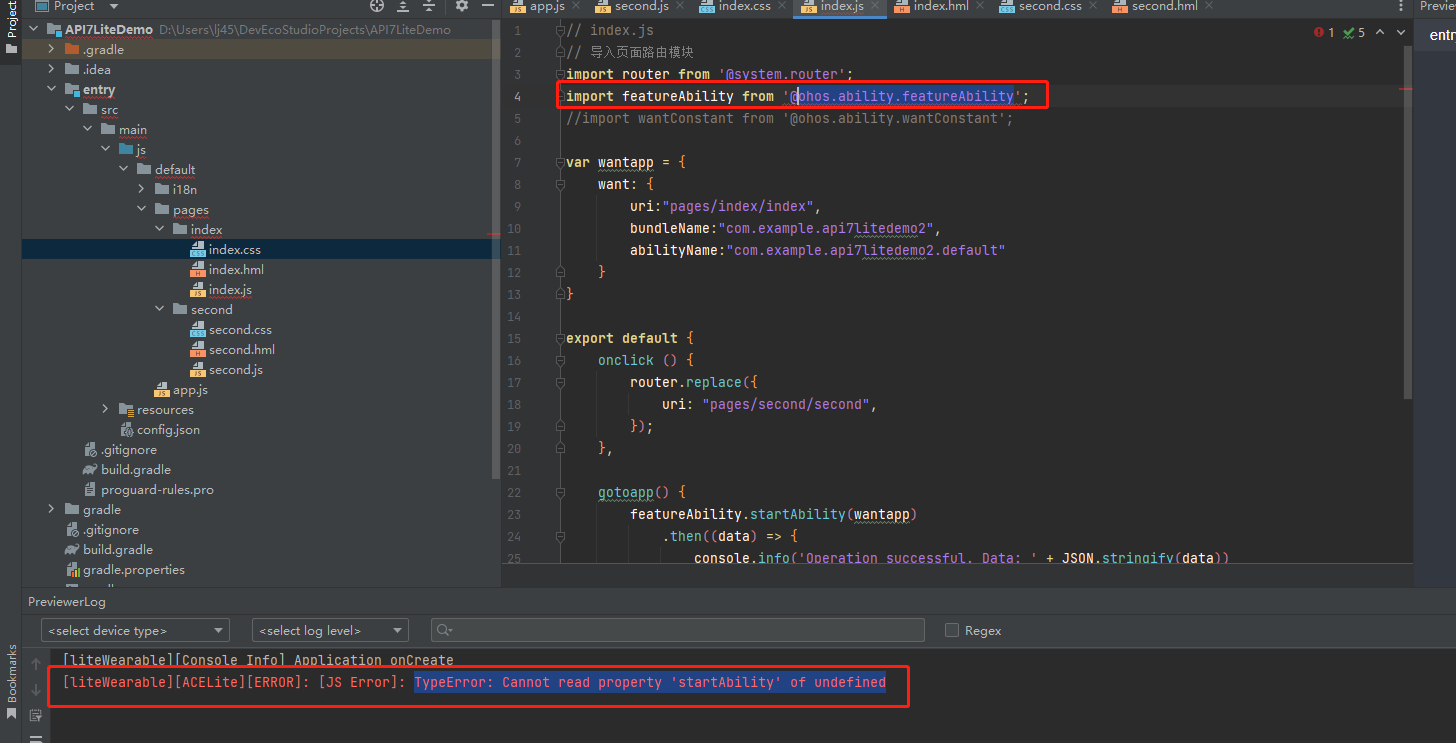This screenshot has width=1456, height=743.
Task: Click the fold marker beside 'export default {'
Action: click(561, 338)
